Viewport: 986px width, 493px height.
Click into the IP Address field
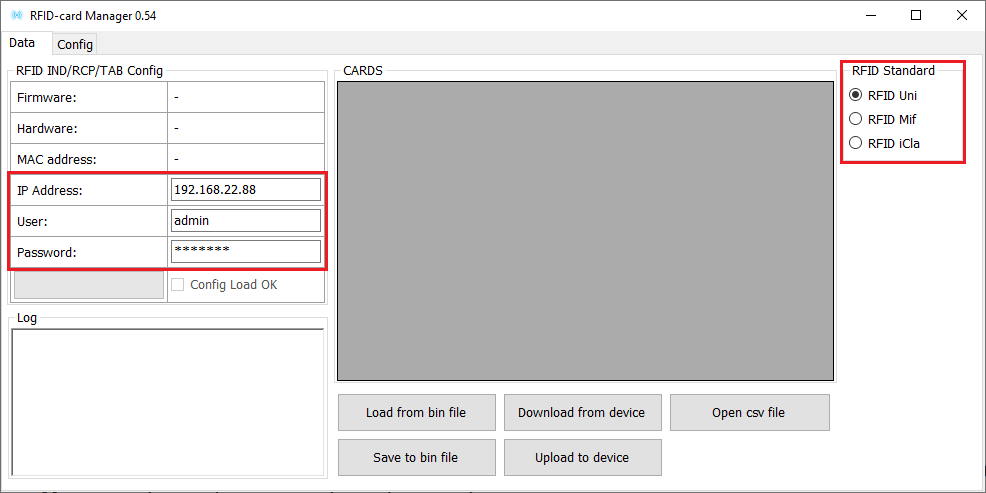(246, 190)
